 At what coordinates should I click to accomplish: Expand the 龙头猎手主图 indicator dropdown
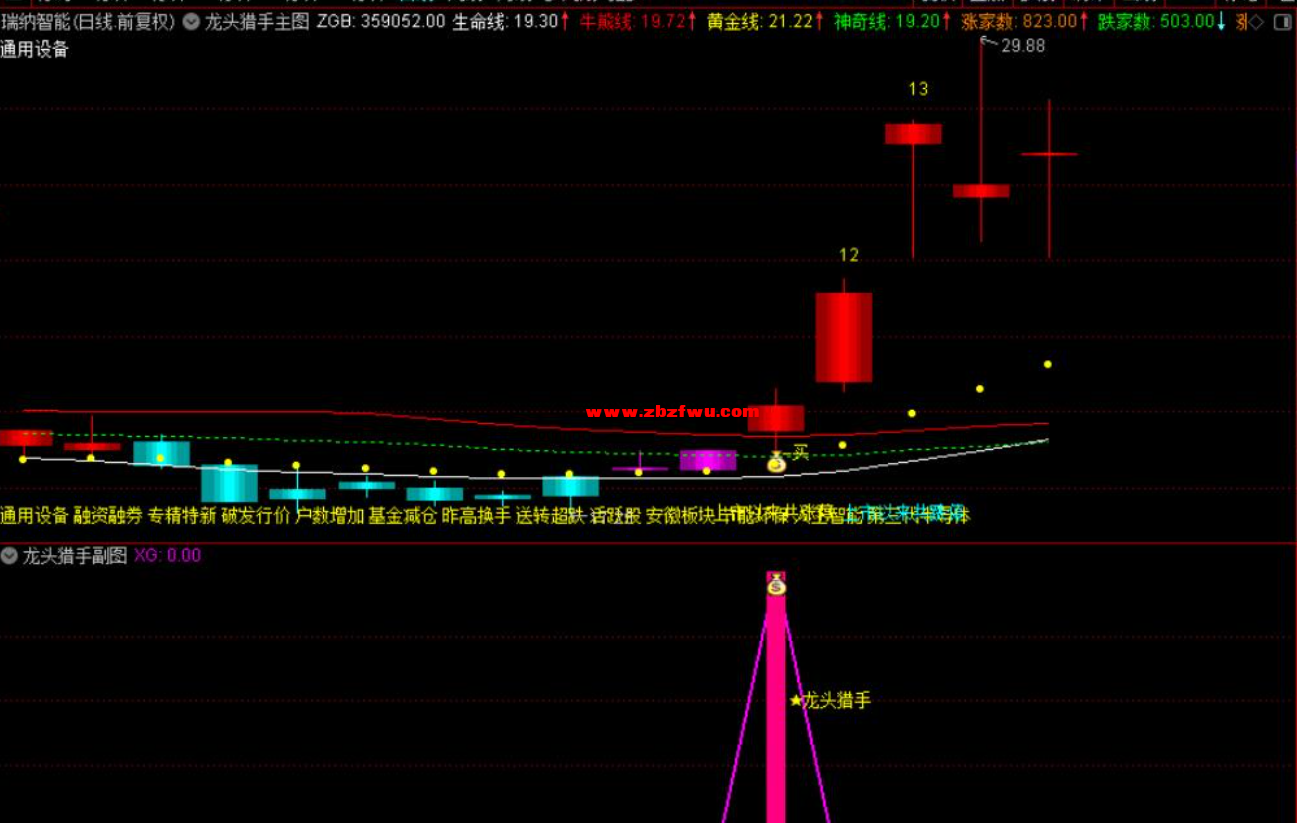191,22
